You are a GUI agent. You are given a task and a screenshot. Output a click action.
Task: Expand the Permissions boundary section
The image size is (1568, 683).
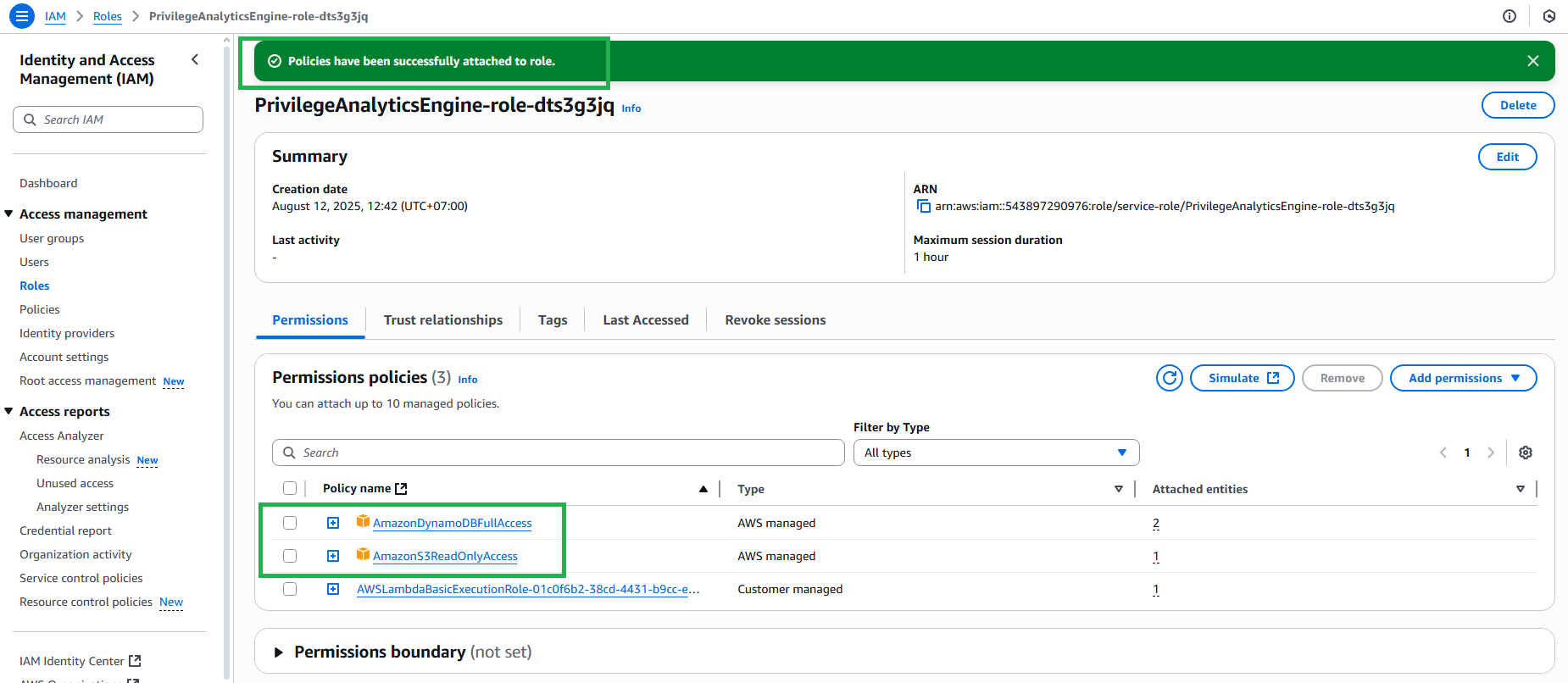(278, 652)
